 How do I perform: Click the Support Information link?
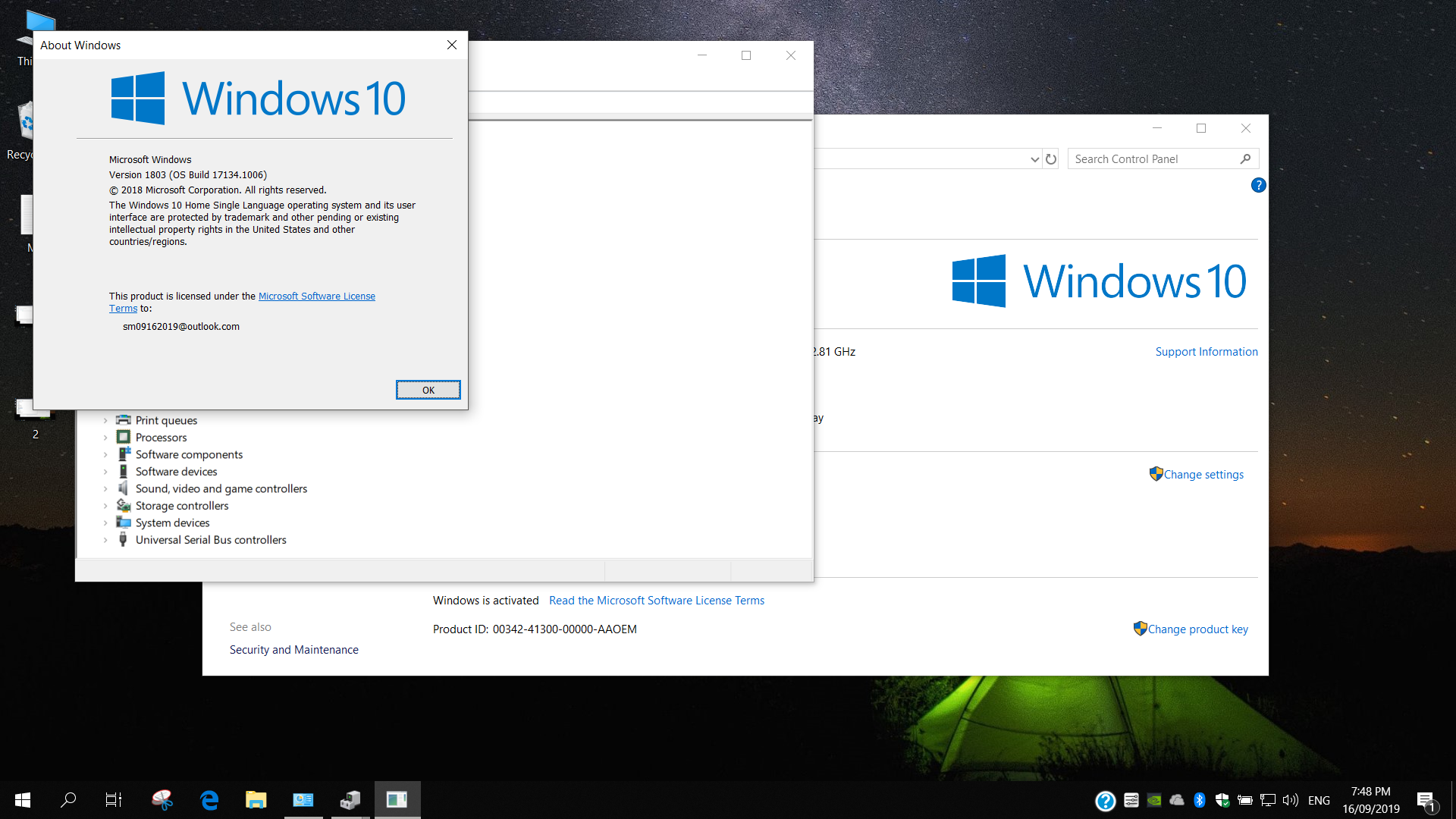(x=1206, y=352)
